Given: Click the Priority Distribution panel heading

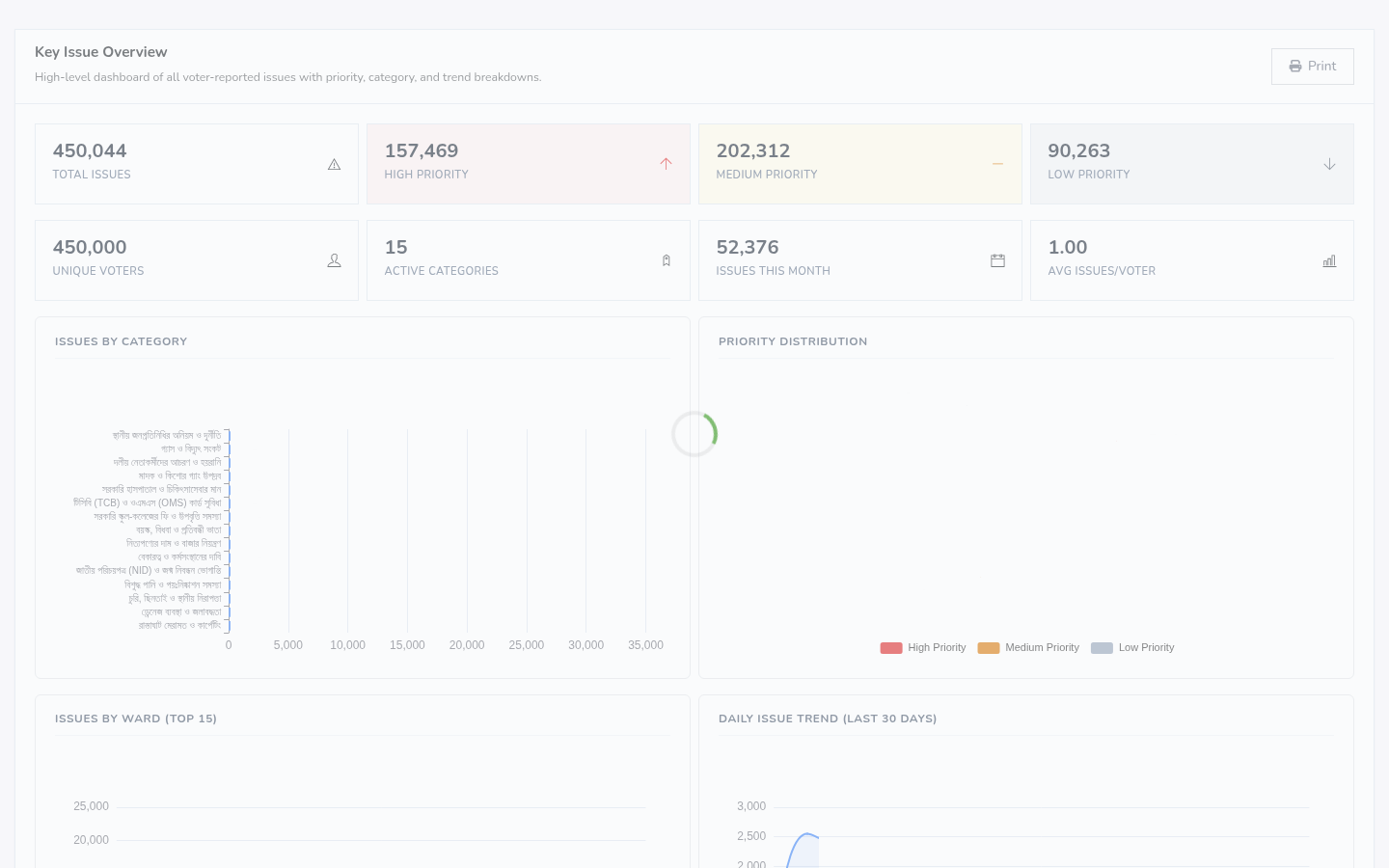Looking at the screenshot, I should click(793, 341).
